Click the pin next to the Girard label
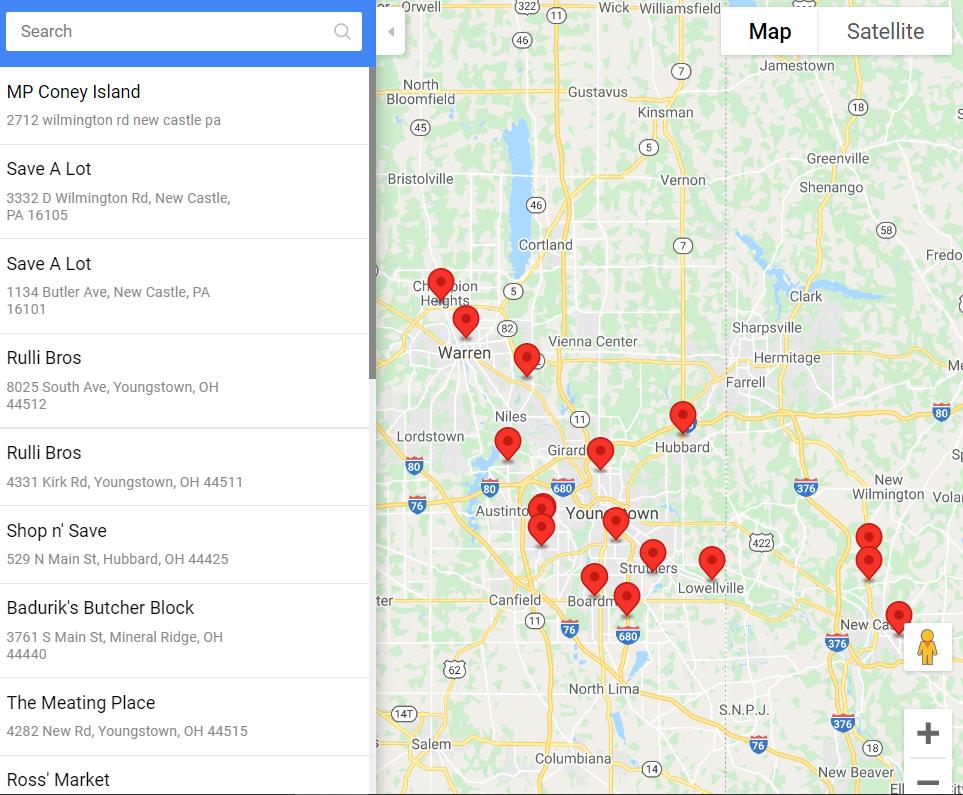Image resolution: width=963 pixels, height=795 pixels. click(x=600, y=453)
